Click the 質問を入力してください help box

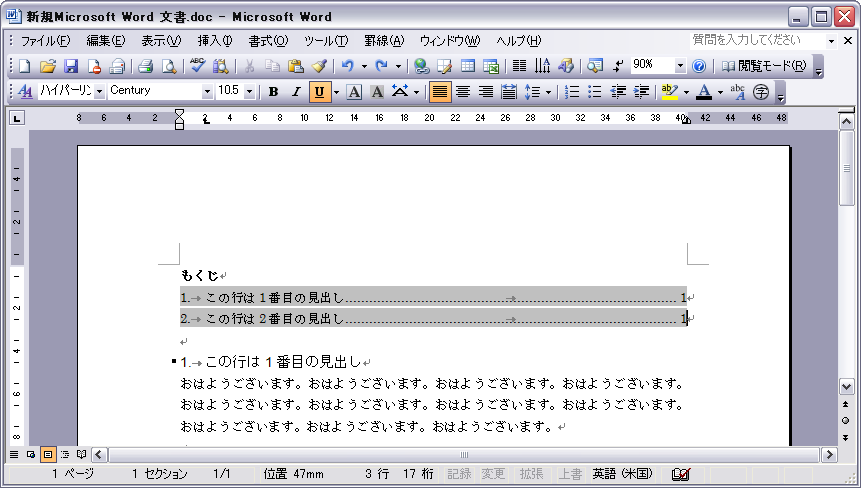pos(758,41)
